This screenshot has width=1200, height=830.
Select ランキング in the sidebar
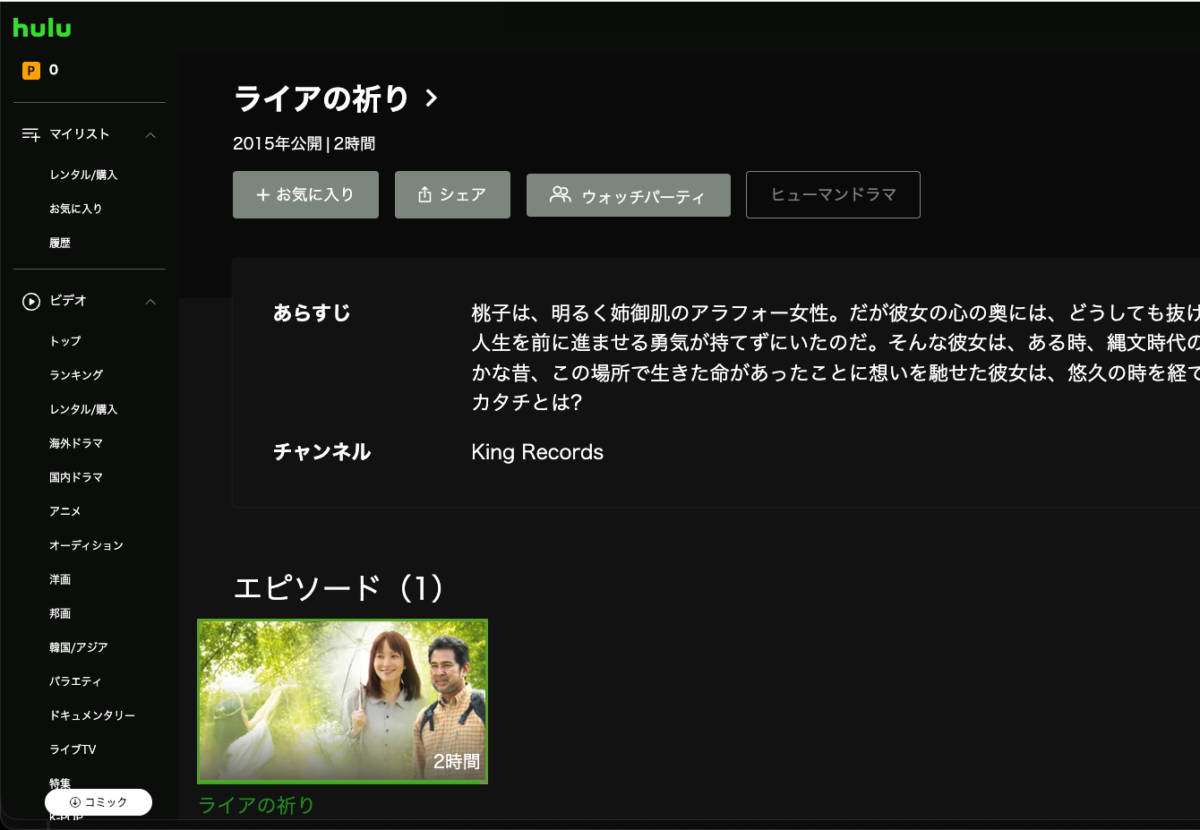tap(76, 375)
